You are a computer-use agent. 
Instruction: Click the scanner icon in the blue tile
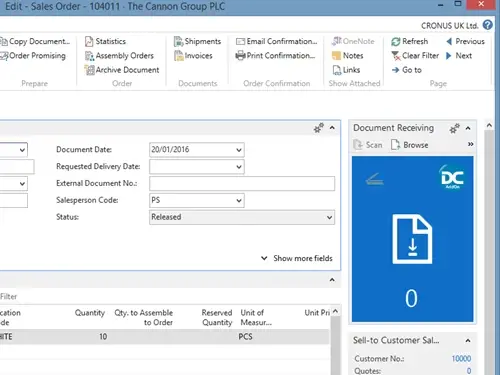[x=374, y=179]
